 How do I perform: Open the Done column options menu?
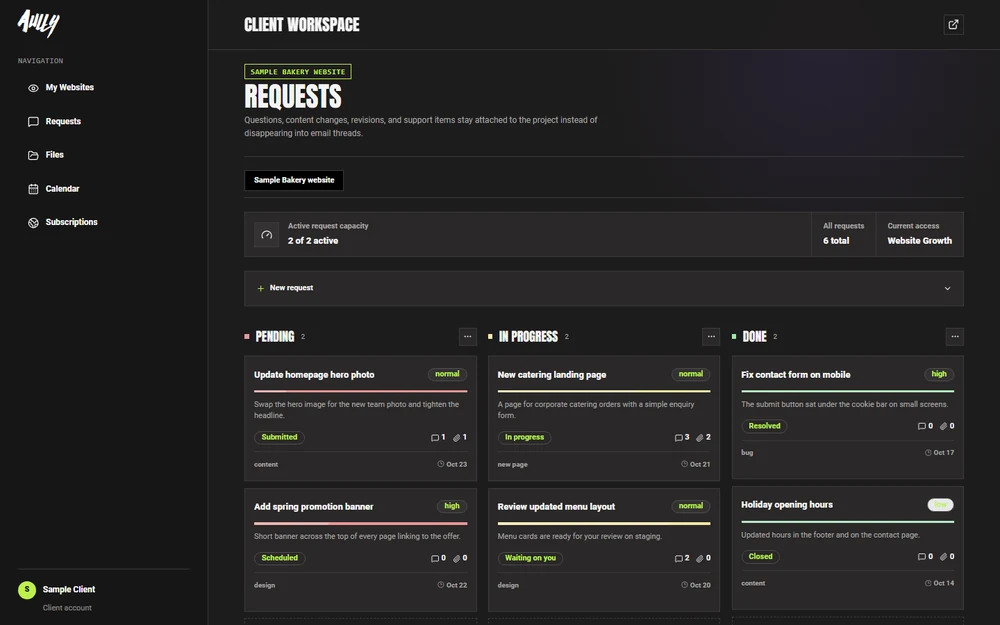pos(955,337)
